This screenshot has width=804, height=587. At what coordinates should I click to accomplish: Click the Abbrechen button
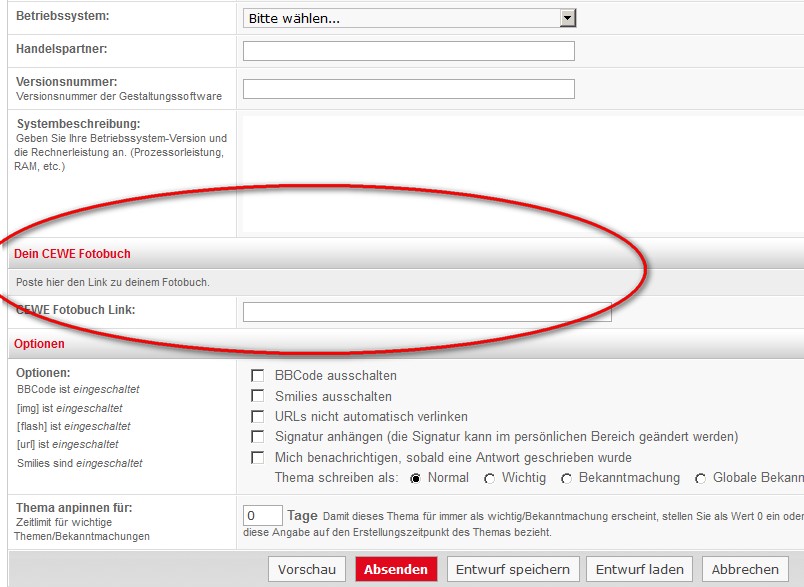point(745,569)
